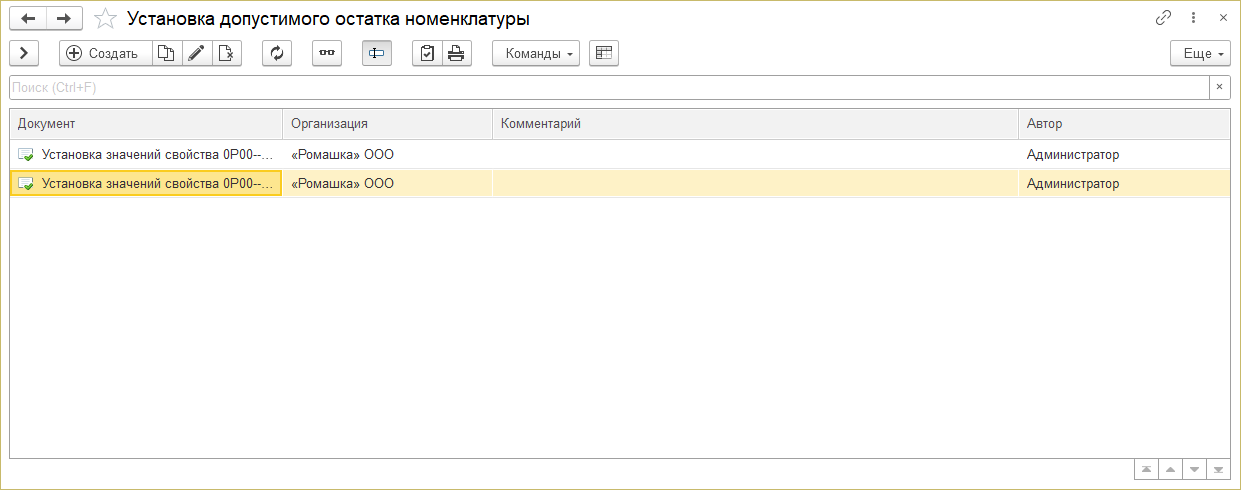Sort by the Организация column header
Viewport: 1241px width, 490px height.
pyautogui.click(x=386, y=124)
